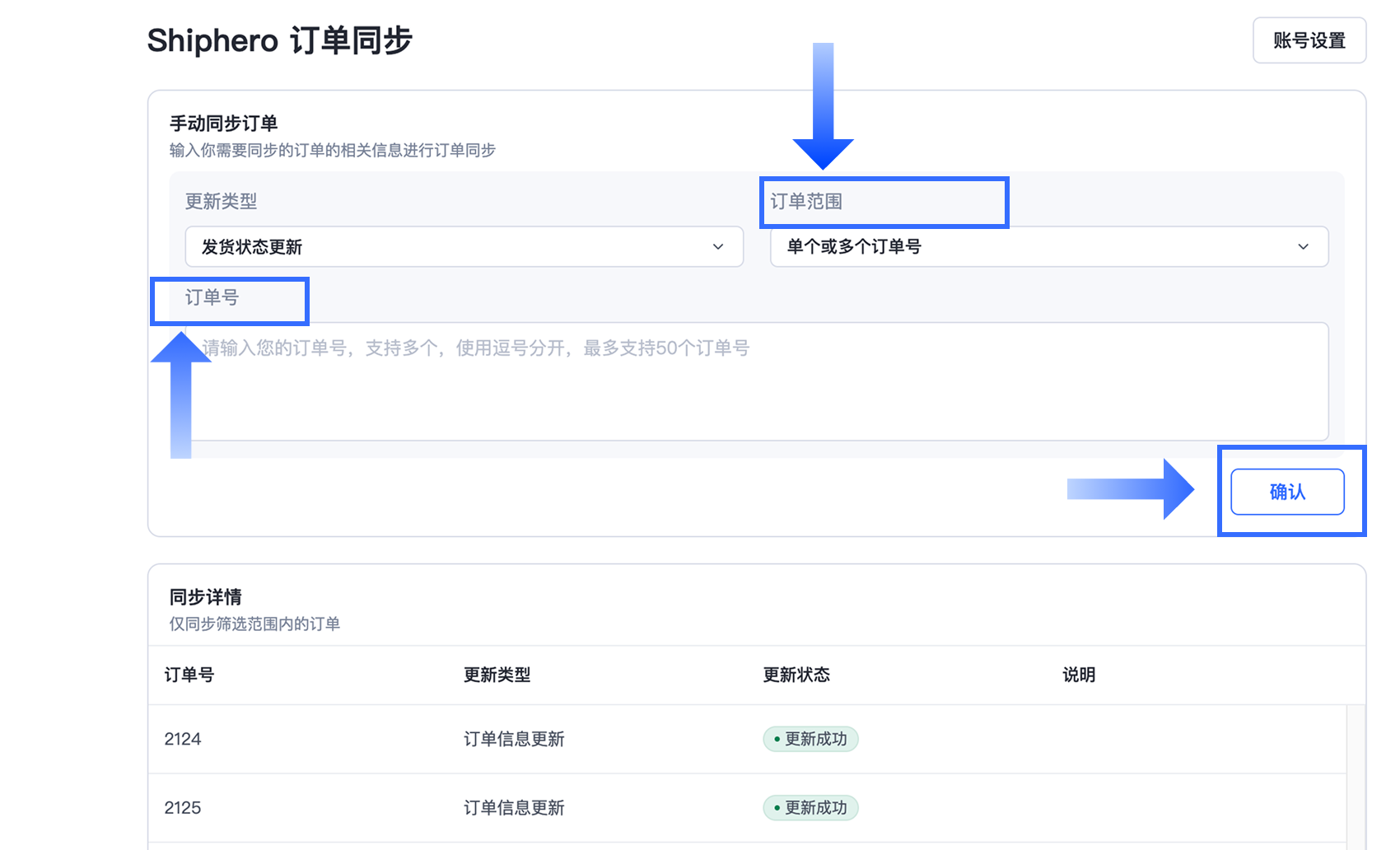Open the 账号设置 account settings button
Viewport: 1400px width, 850px height.
tap(1309, 40)
